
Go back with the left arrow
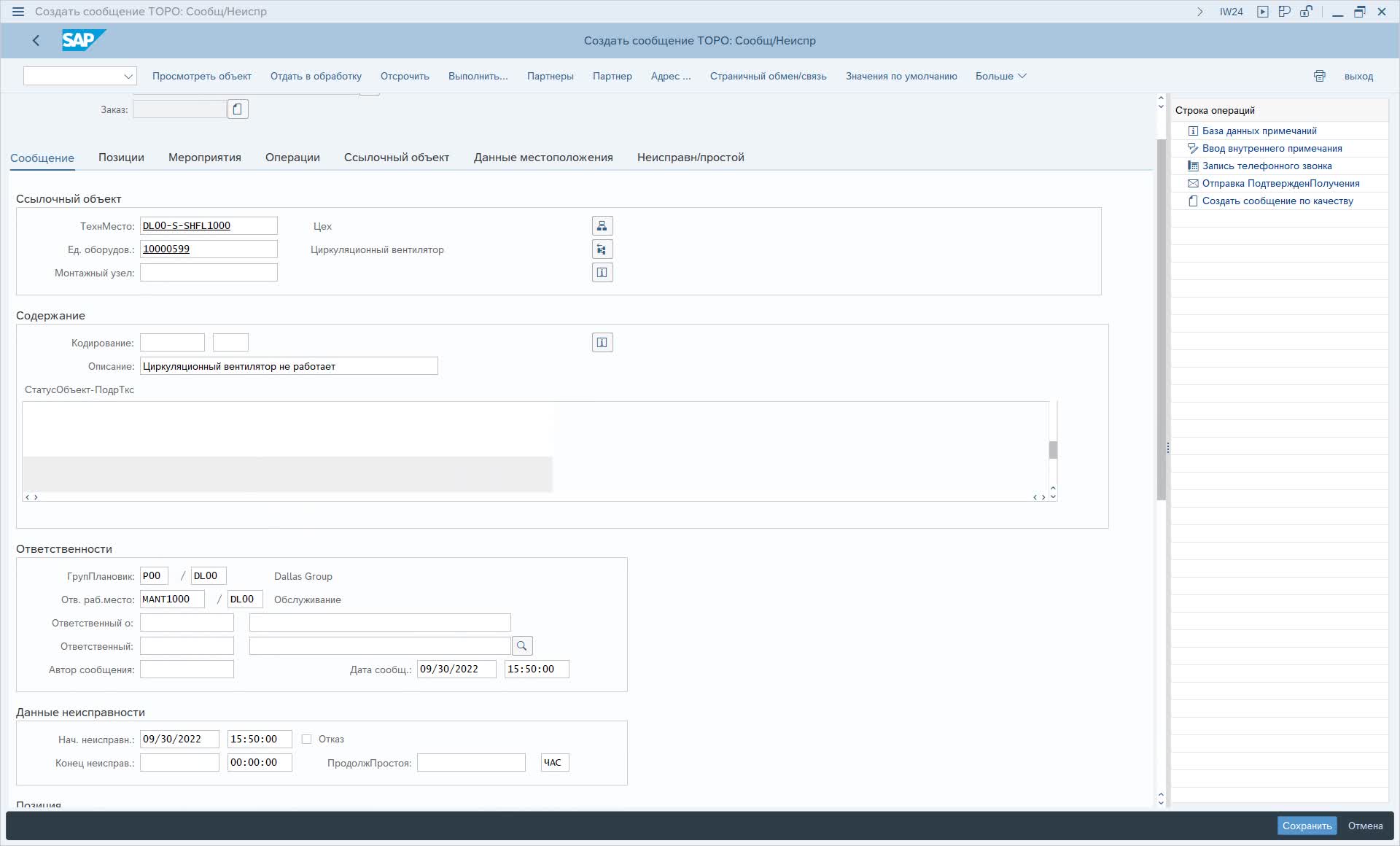coord(36,41)
